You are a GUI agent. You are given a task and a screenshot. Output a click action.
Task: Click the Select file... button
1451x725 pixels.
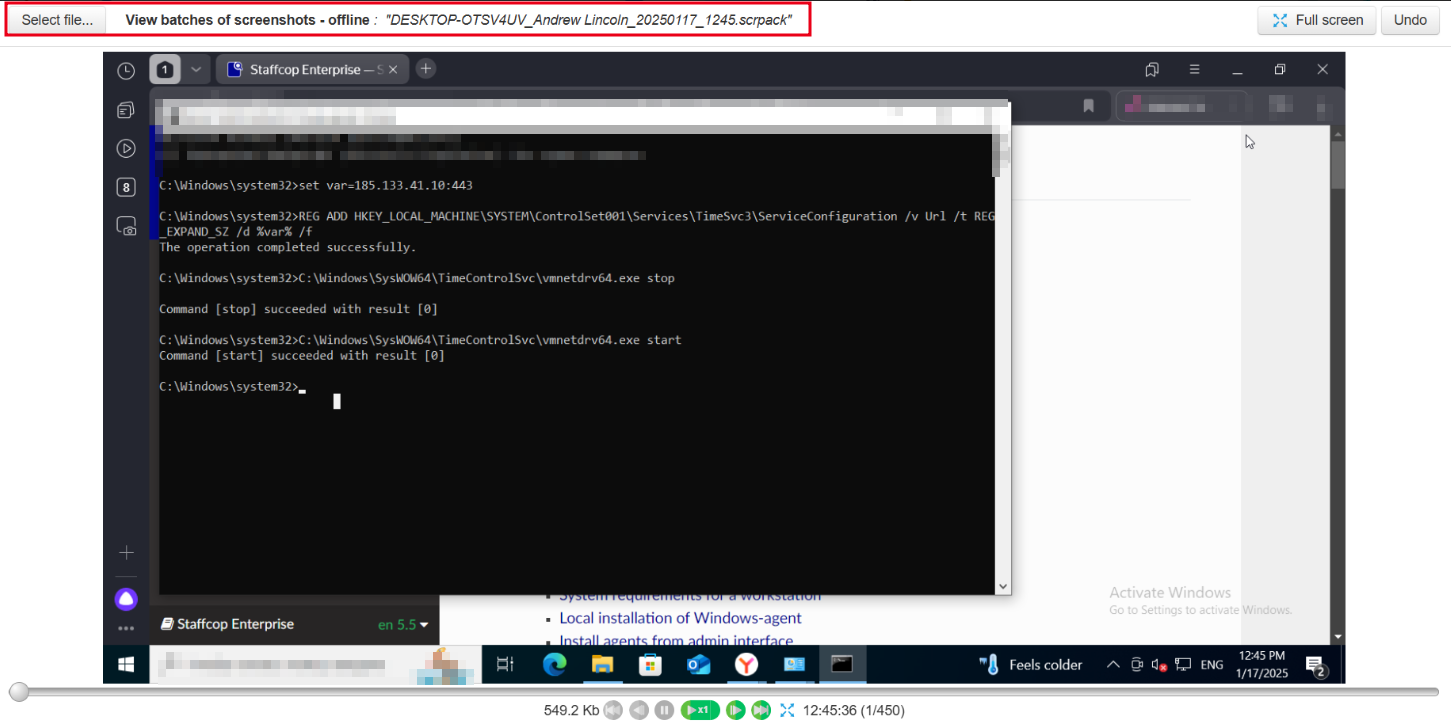tap(57, 20)
